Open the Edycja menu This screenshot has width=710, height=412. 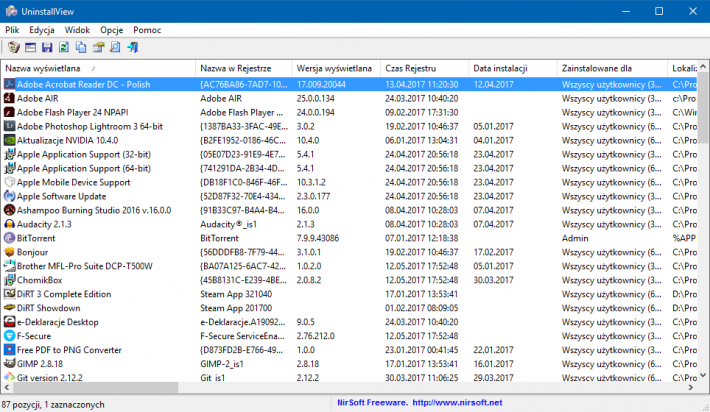tap(42, 30)
